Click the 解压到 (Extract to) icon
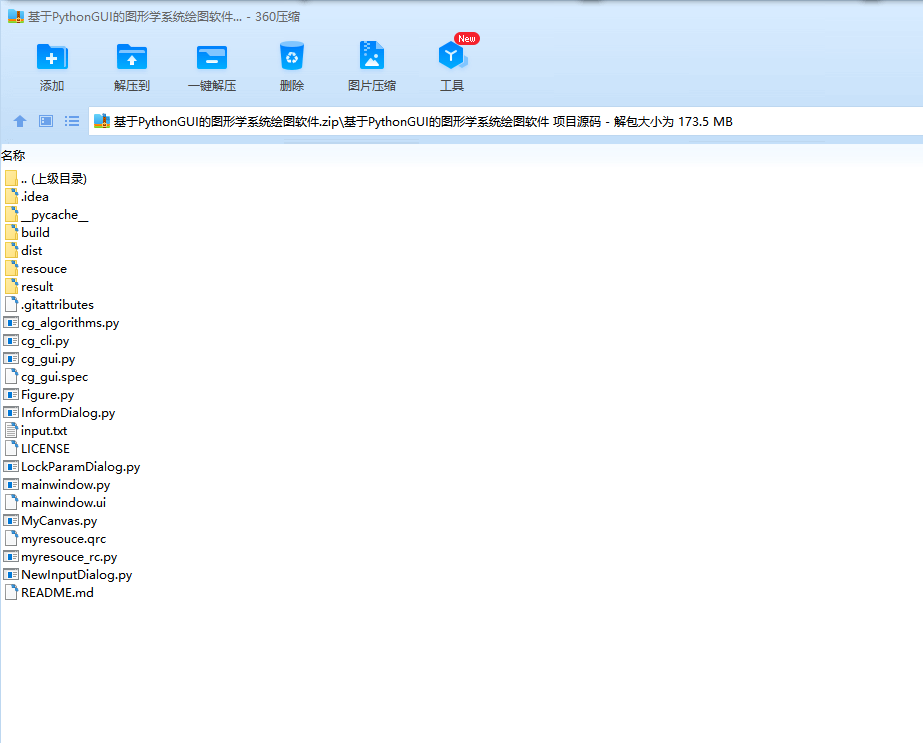 click(132, 57)
